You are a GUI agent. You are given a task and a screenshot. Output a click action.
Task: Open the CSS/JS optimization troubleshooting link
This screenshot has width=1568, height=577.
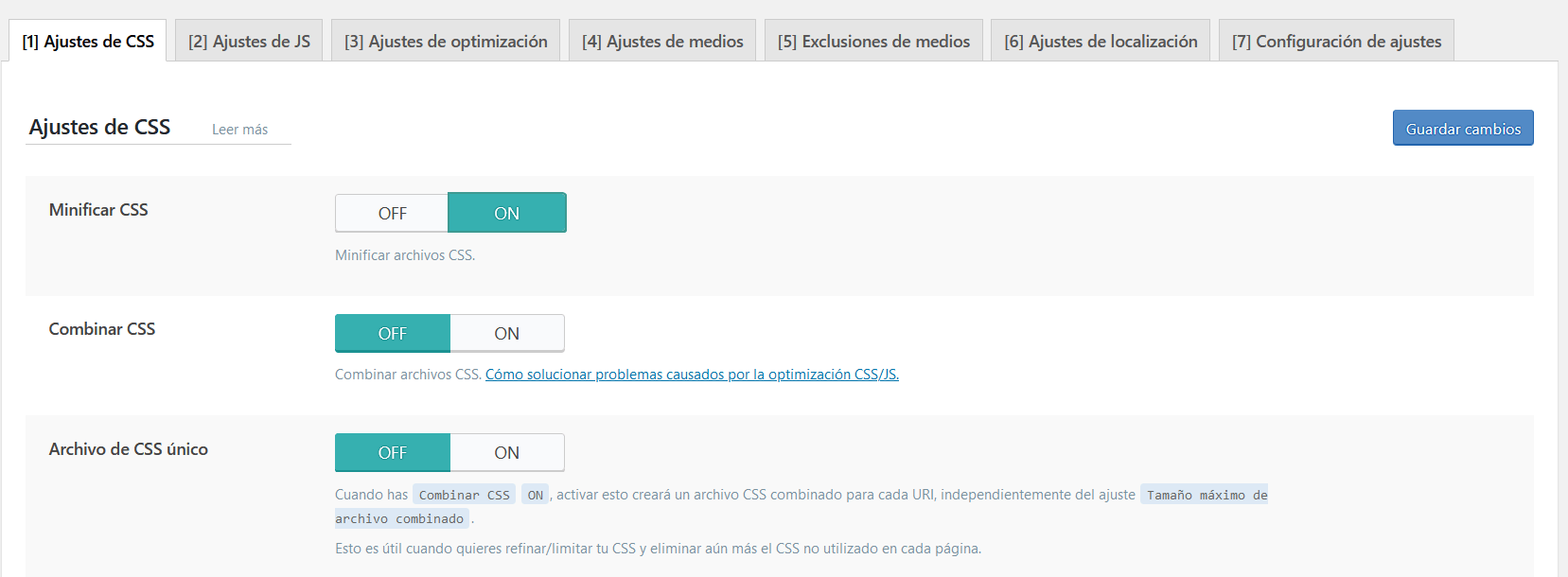pos(692,375)
